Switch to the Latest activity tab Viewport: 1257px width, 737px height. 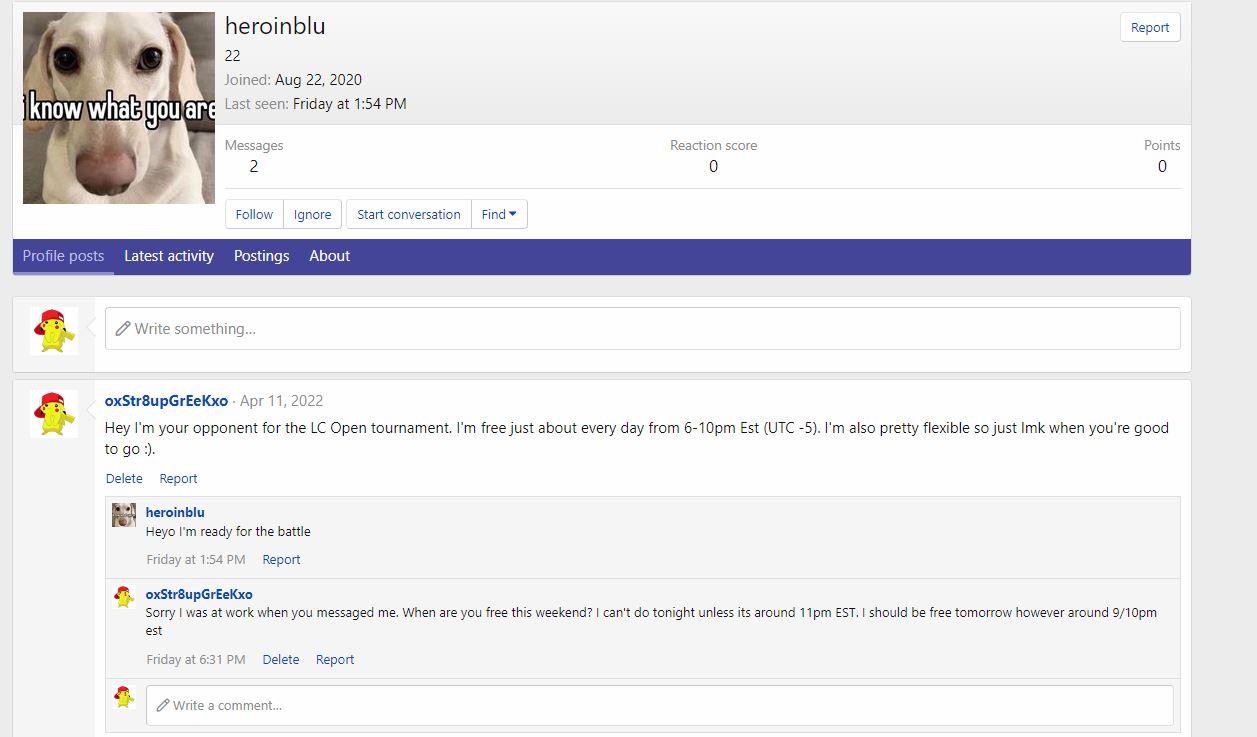tap(169, 256)
